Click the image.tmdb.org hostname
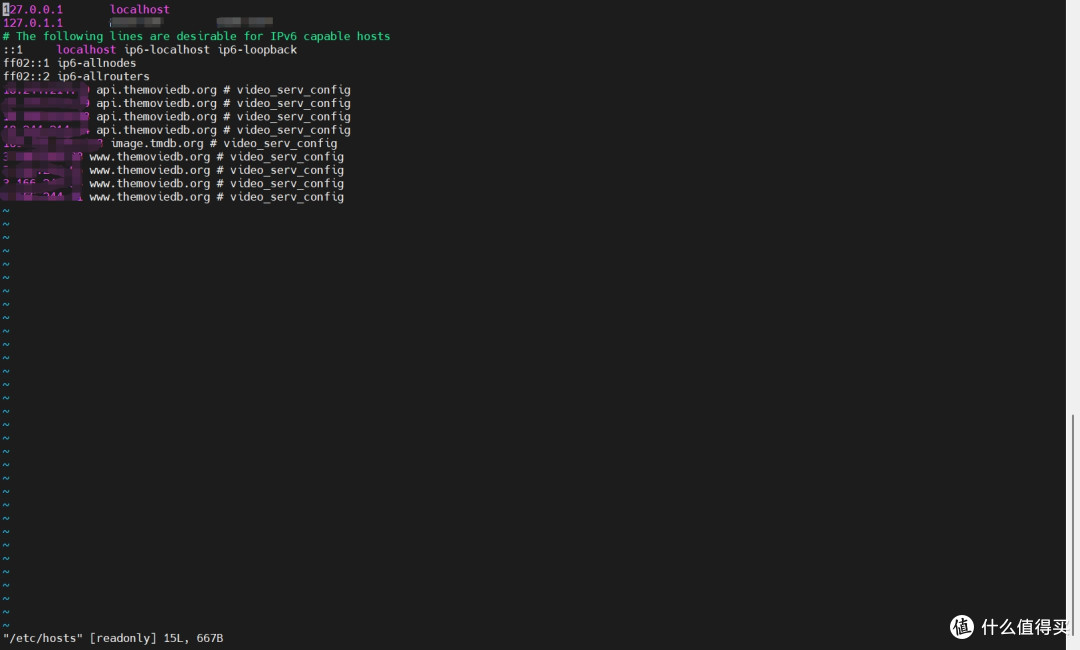The width and height of the screenshot is (1080, 650). click(157, 143)
